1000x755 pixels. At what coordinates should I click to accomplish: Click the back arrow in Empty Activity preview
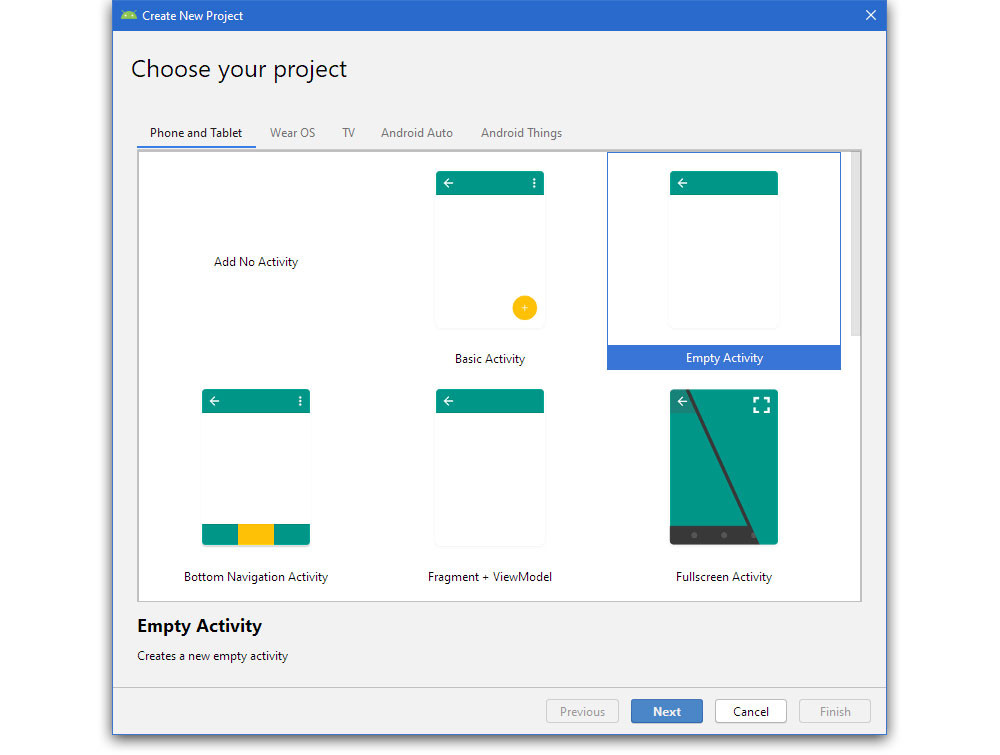point(682,183)
